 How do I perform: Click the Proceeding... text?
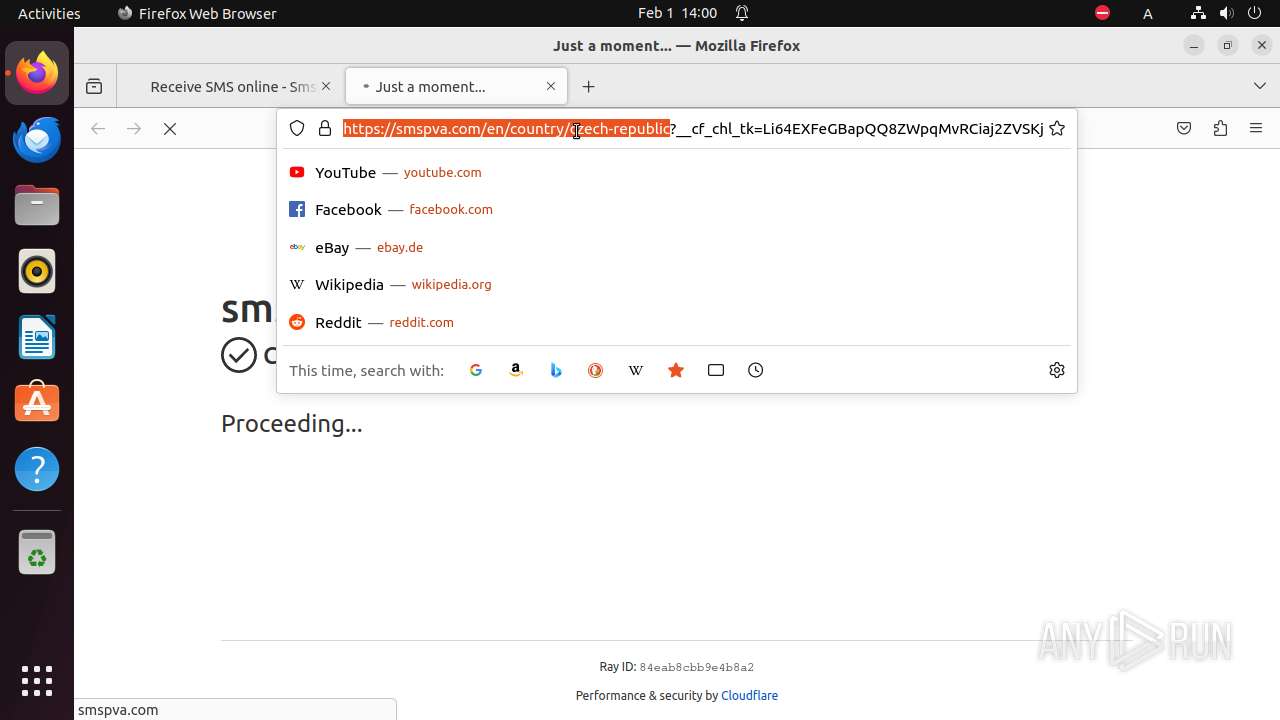point(292,424)
